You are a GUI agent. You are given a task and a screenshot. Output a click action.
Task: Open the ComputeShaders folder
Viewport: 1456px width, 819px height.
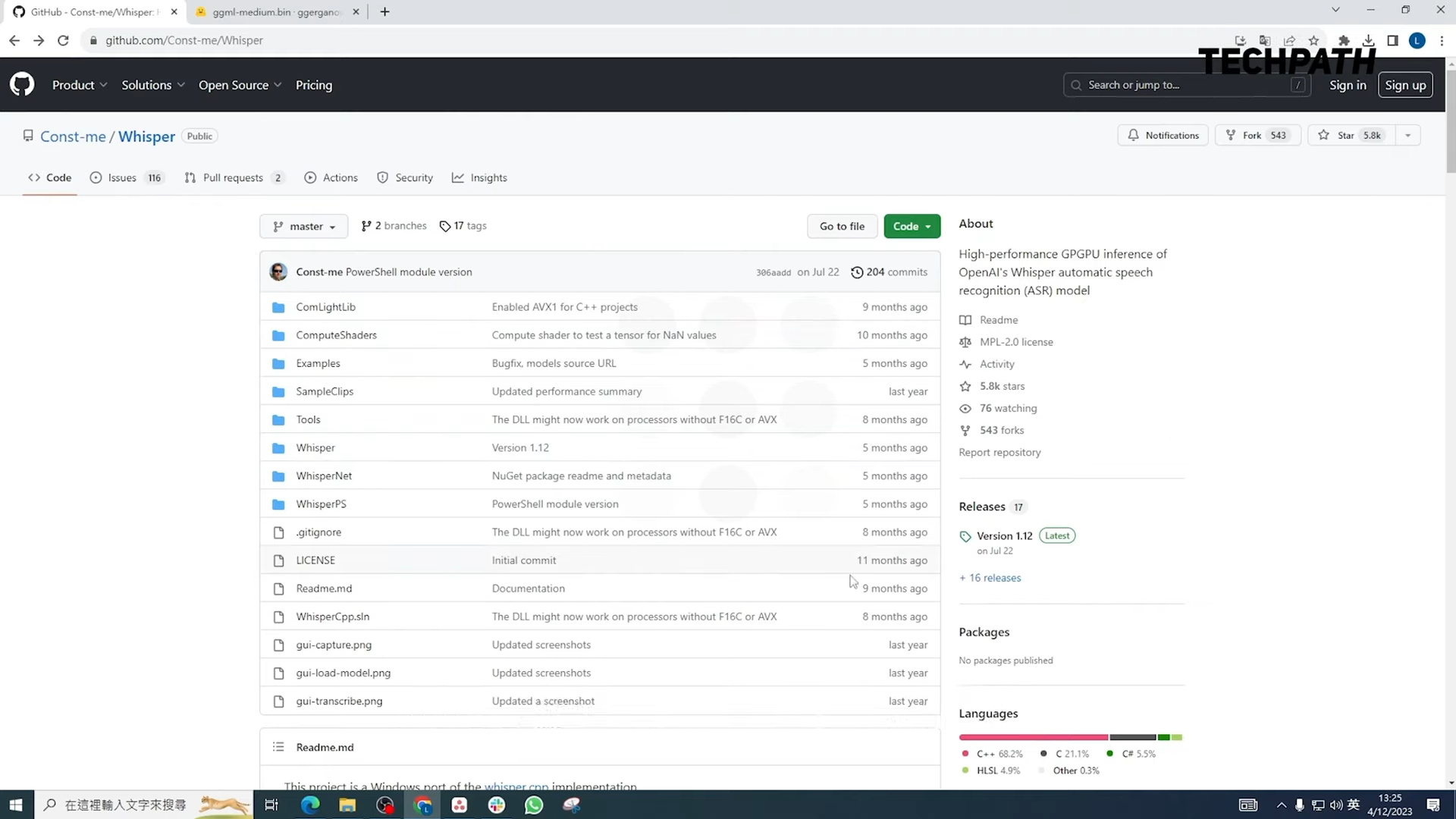coord(336,335)
